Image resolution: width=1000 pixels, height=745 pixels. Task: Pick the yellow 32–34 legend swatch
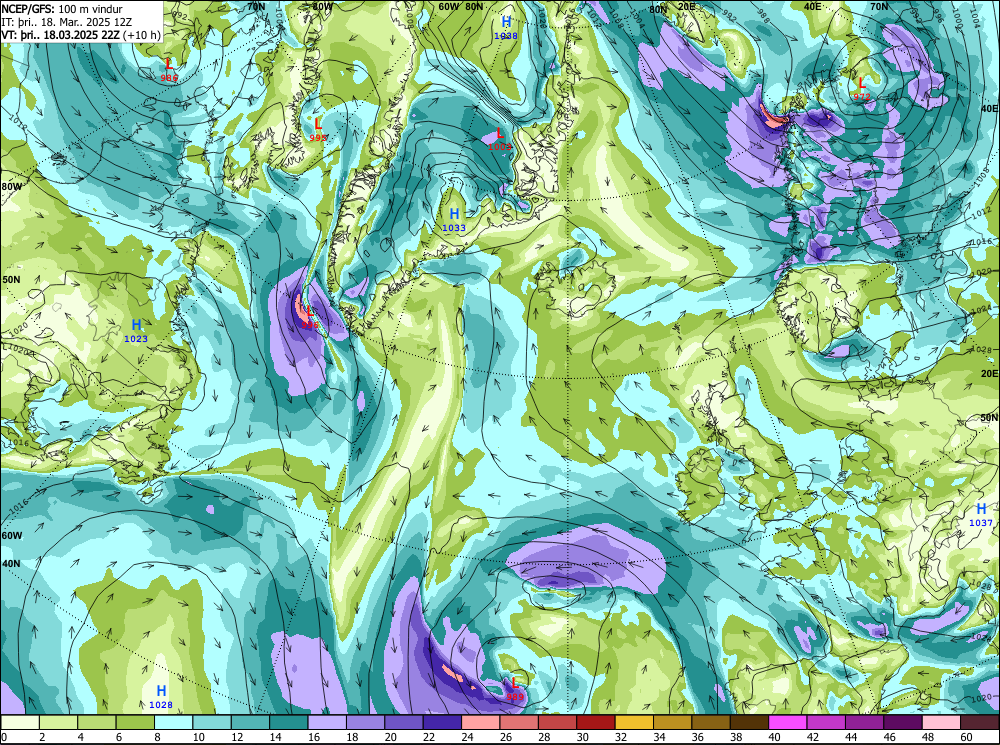pos(634,722)
